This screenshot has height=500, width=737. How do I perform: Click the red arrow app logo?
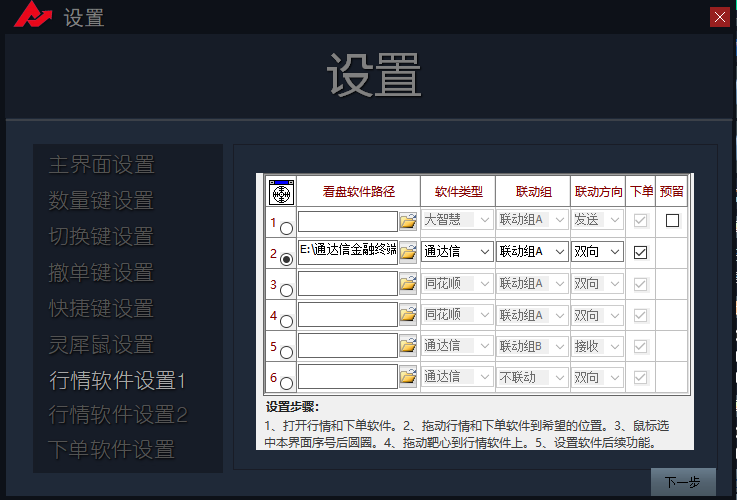pos(32,15)
